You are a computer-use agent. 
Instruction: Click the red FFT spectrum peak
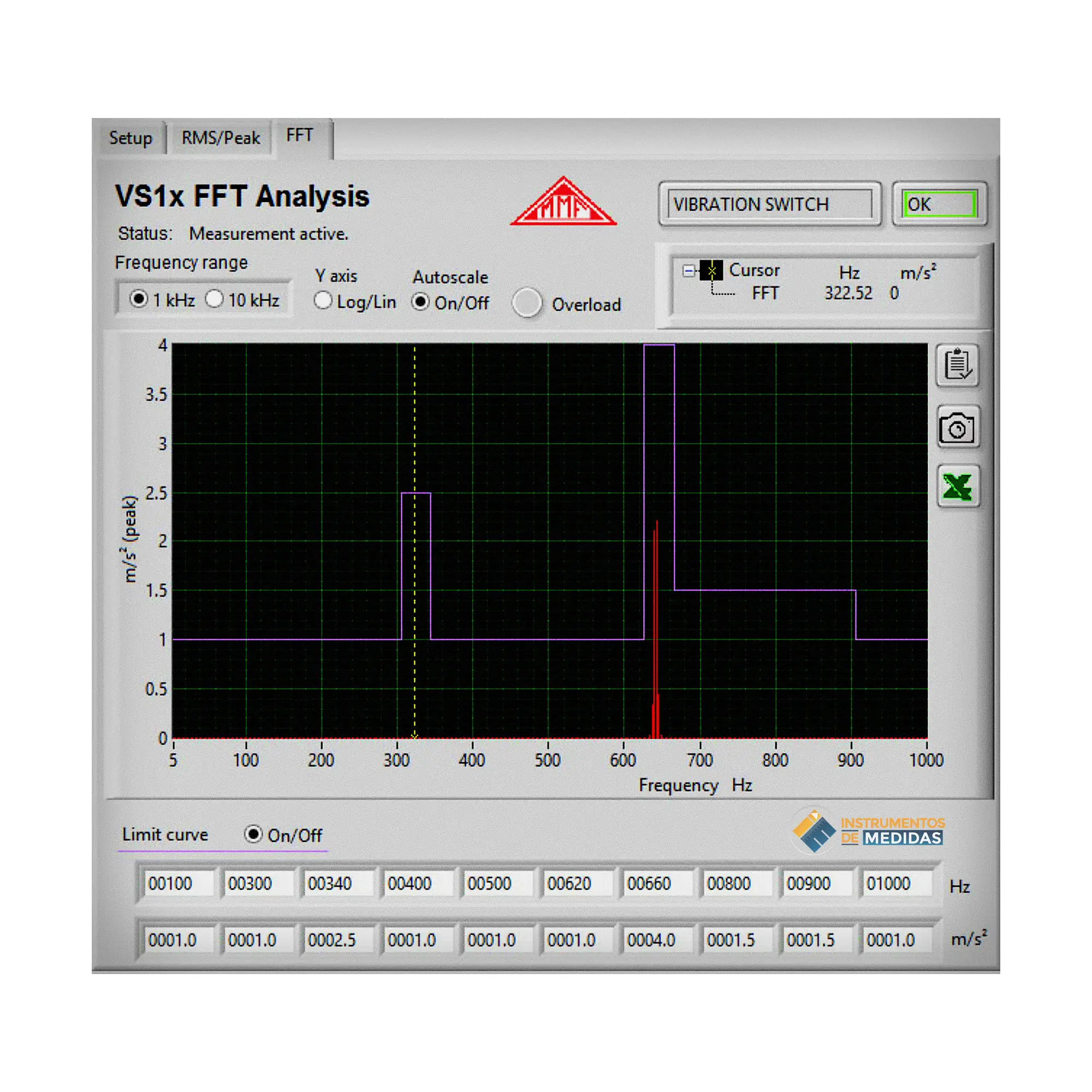pyautogui.click(x=656, y=630)
